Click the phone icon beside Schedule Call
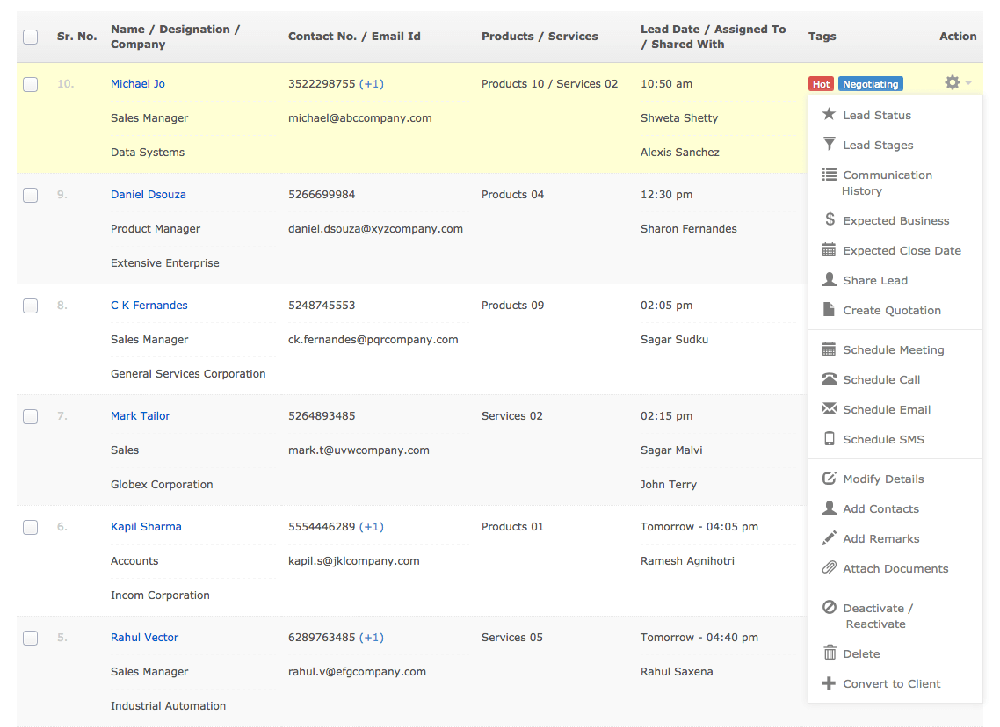 point(829,379)
